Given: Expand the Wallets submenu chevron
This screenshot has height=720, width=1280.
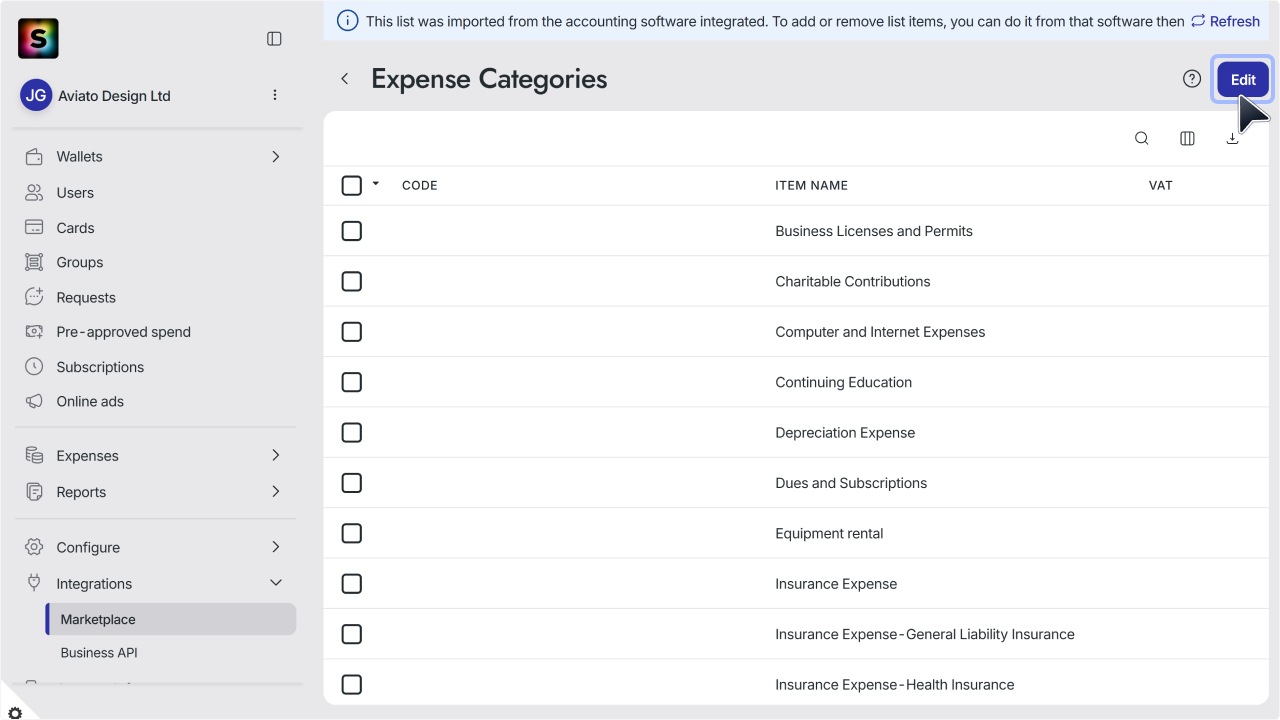Looking at the screenshot, I should tap(276, 157).
